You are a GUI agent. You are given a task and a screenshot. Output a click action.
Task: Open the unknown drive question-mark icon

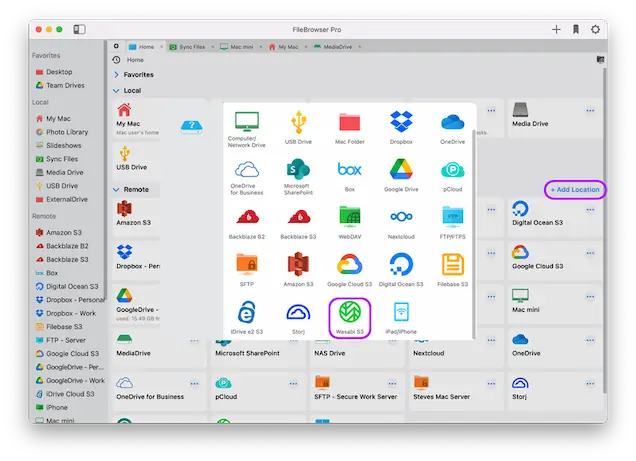(191, 127)
